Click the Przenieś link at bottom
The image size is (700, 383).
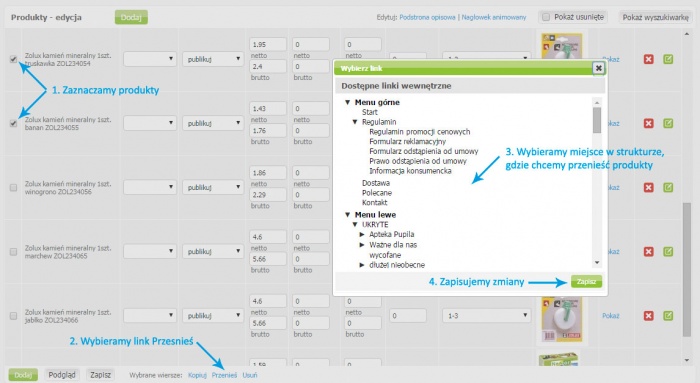coord(224,375)
